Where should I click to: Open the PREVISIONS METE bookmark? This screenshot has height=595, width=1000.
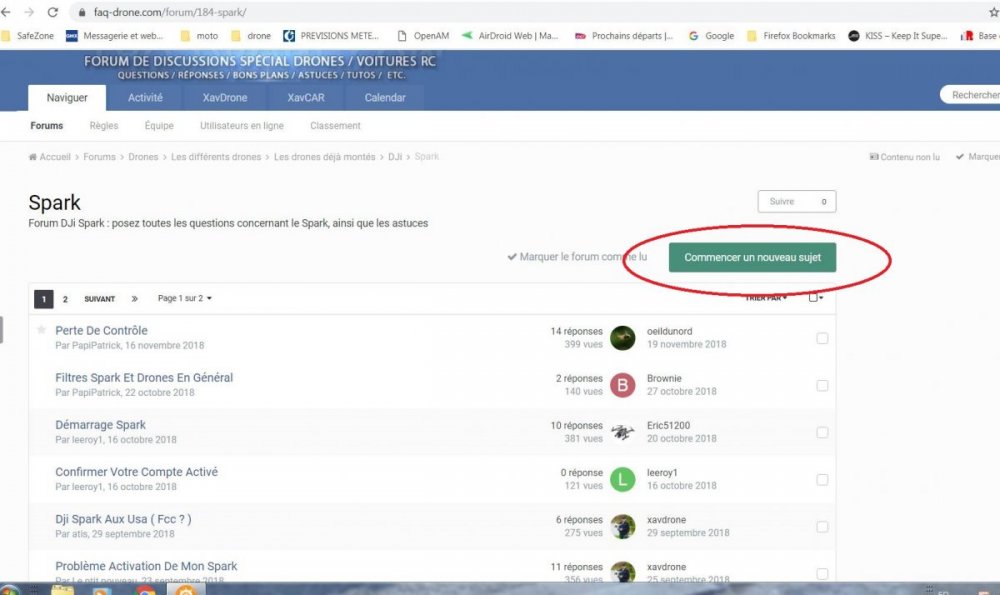click(332, 36)
